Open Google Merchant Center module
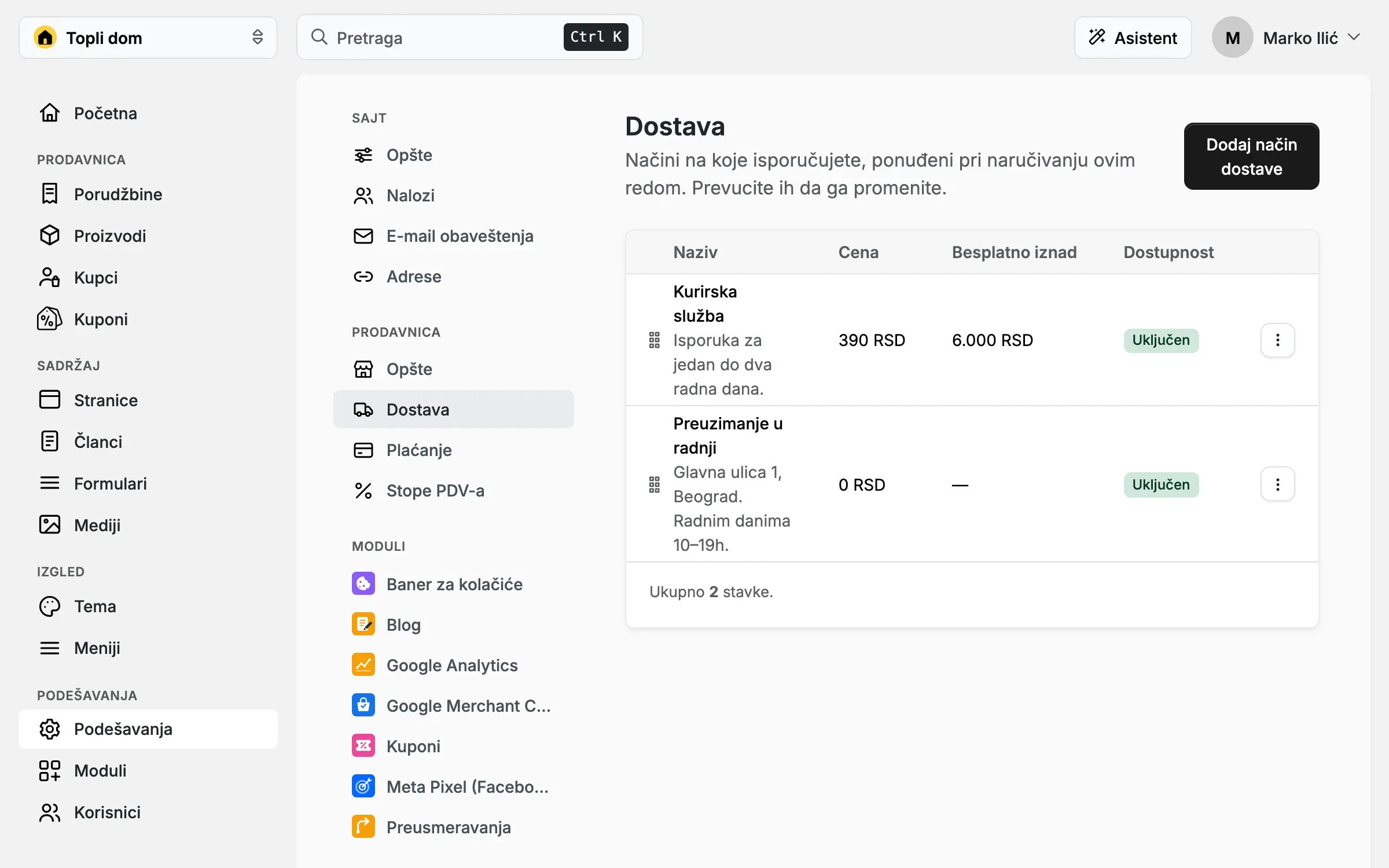The height and width of the screenshot is (868, 1389). [454, 705]
